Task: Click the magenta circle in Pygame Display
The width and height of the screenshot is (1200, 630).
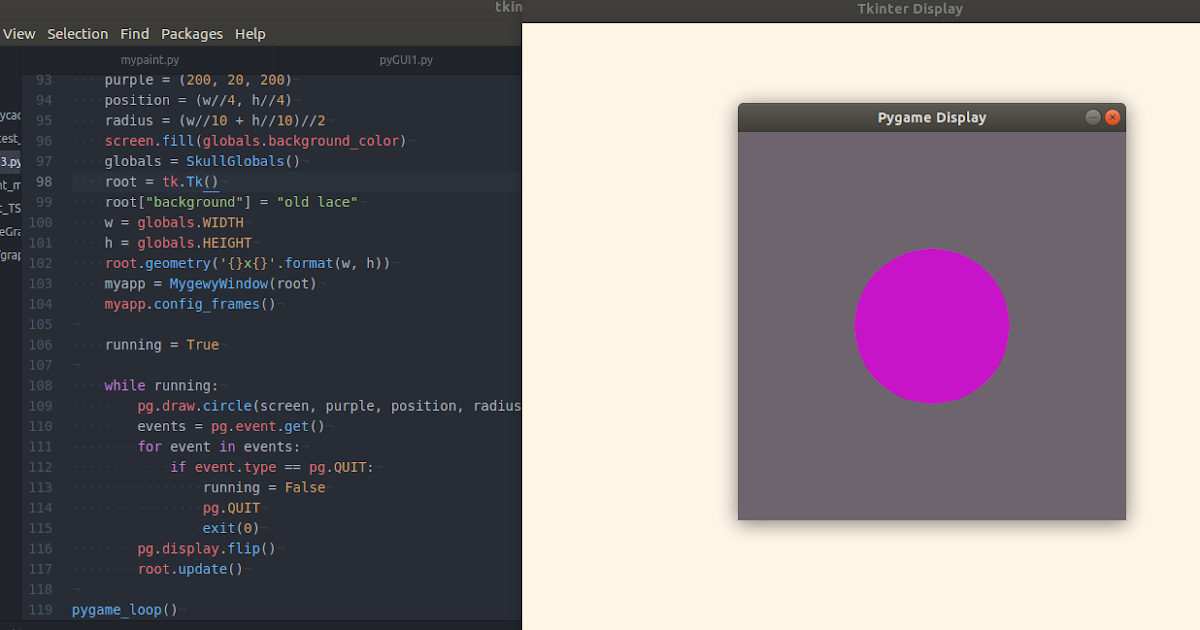Action: point(931,325)
